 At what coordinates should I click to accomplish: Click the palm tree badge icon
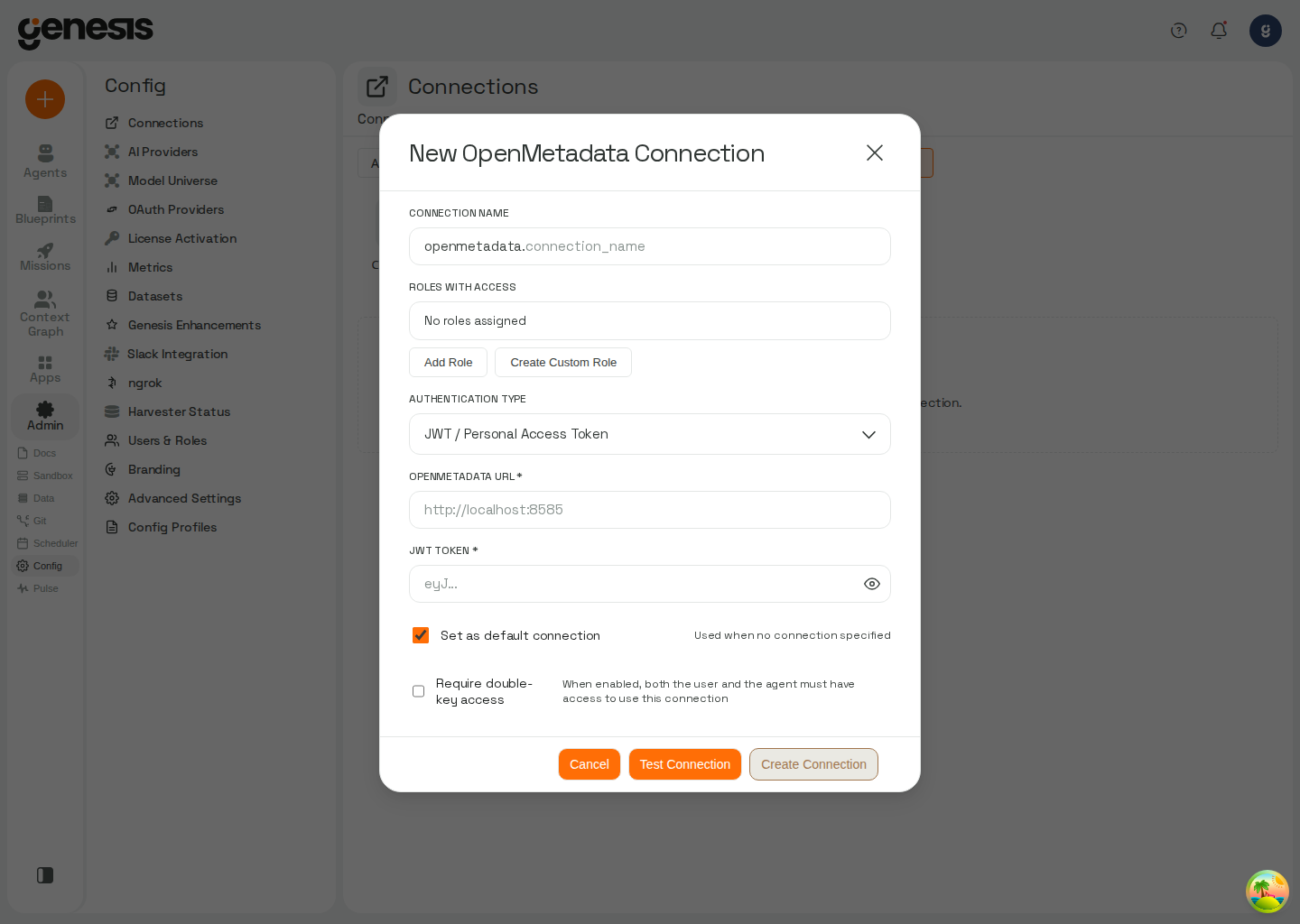pos(1267,892)
